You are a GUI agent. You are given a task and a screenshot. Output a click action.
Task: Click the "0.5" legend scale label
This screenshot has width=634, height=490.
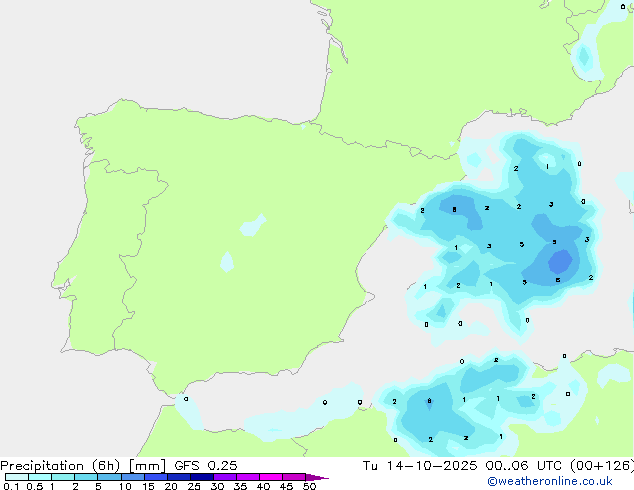(35, 486)
